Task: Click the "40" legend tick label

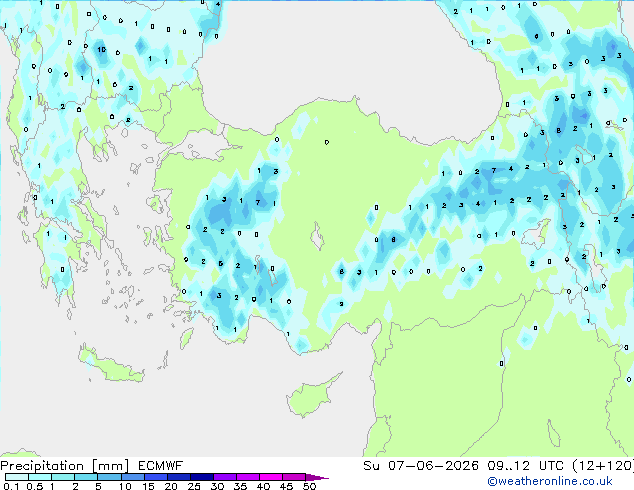Action: pyautogui.click(x=263, y=486)
